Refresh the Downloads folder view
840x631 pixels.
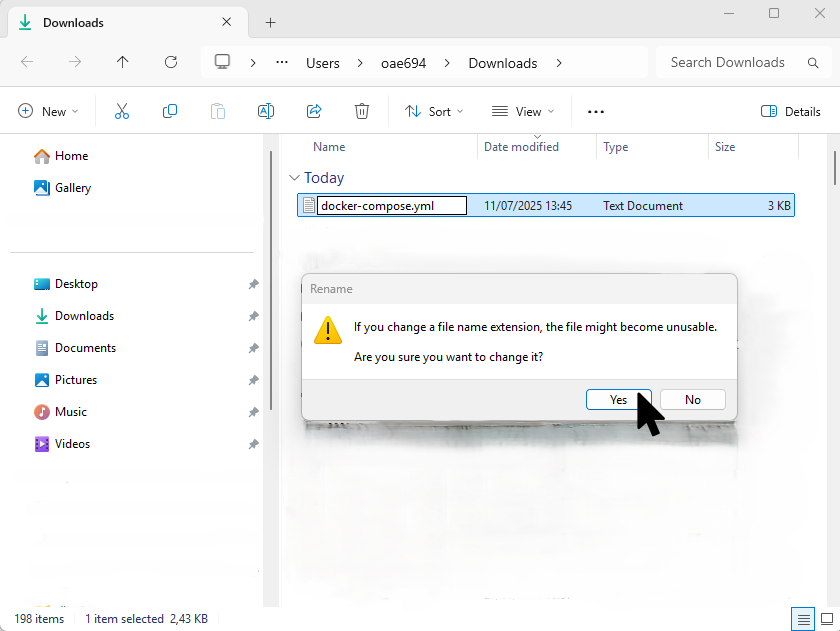[x=171, y=63]
